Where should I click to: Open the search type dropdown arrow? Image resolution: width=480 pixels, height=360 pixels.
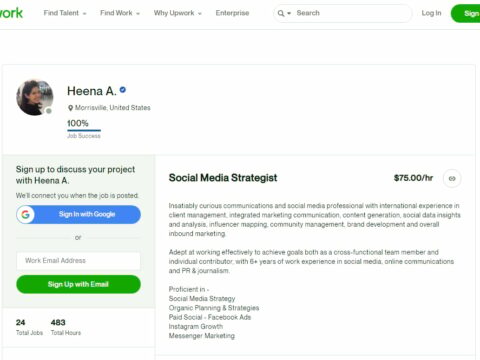[x=289, y=13]
